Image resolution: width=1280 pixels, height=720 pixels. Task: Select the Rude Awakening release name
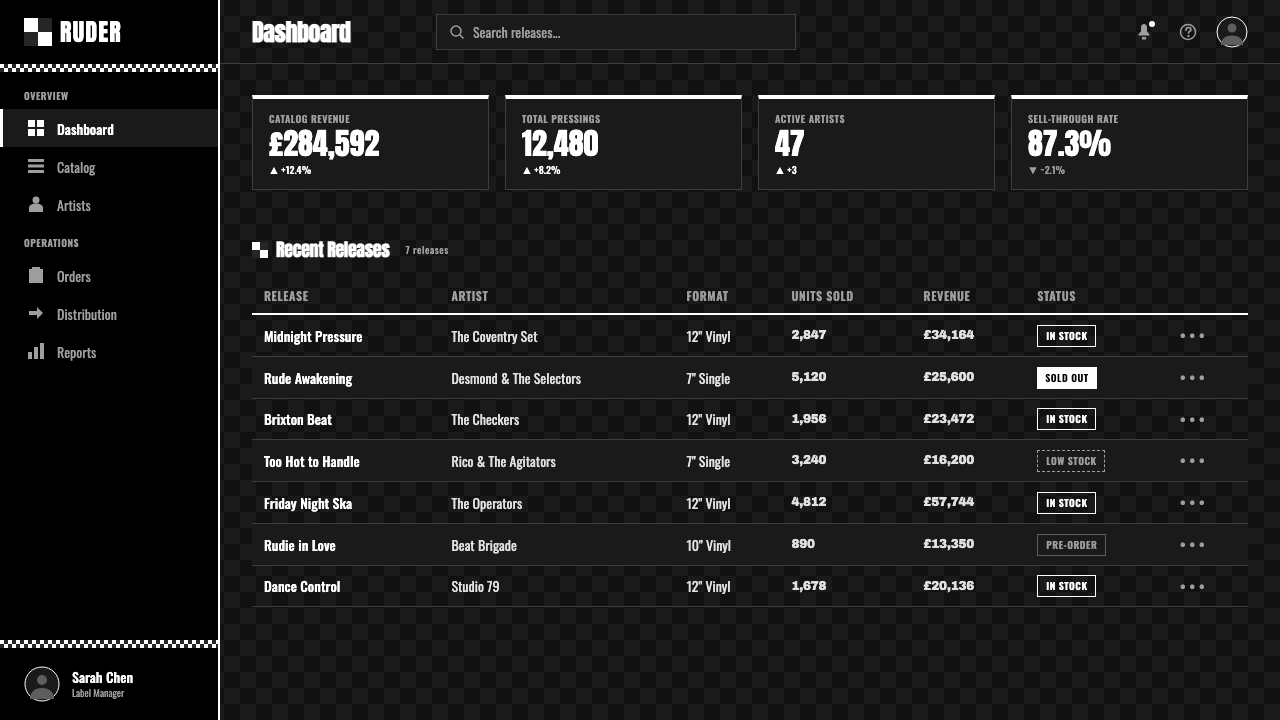[308, 379]
